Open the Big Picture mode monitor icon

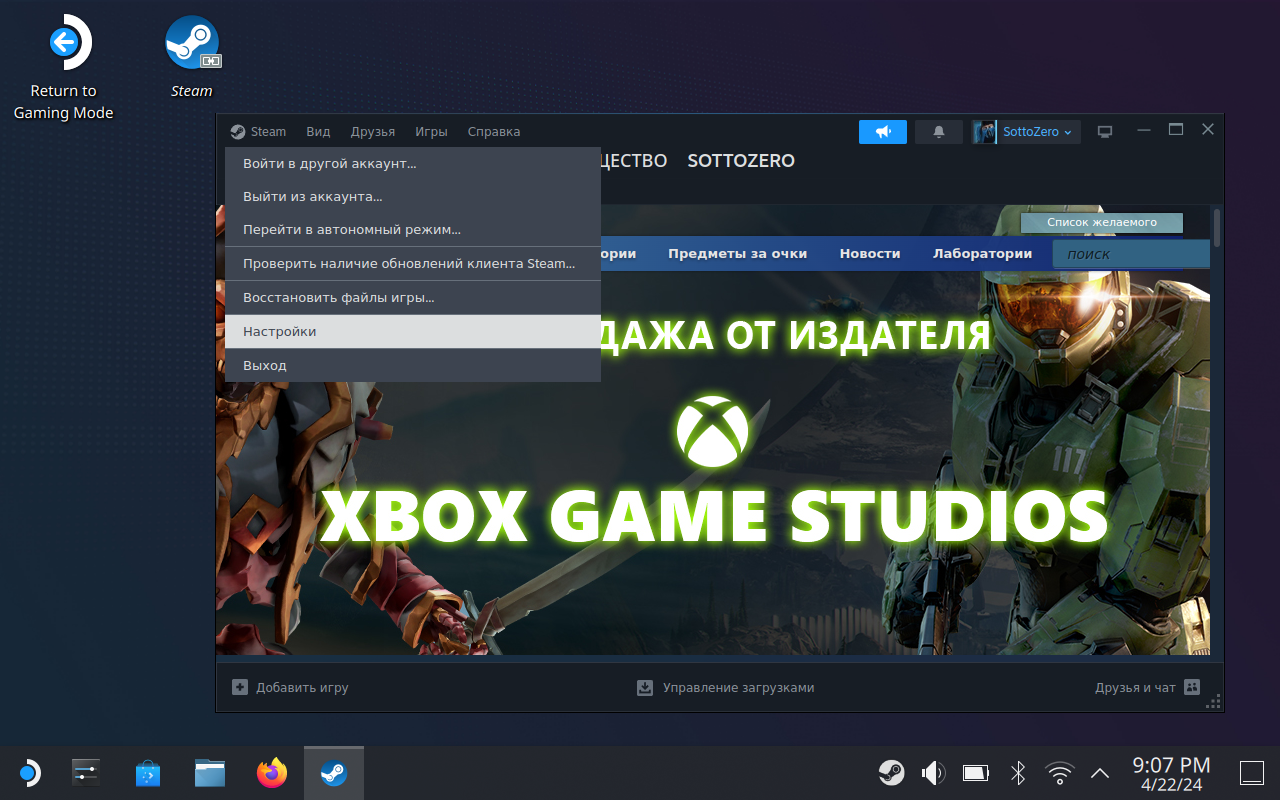click(x=1105, y=132)
